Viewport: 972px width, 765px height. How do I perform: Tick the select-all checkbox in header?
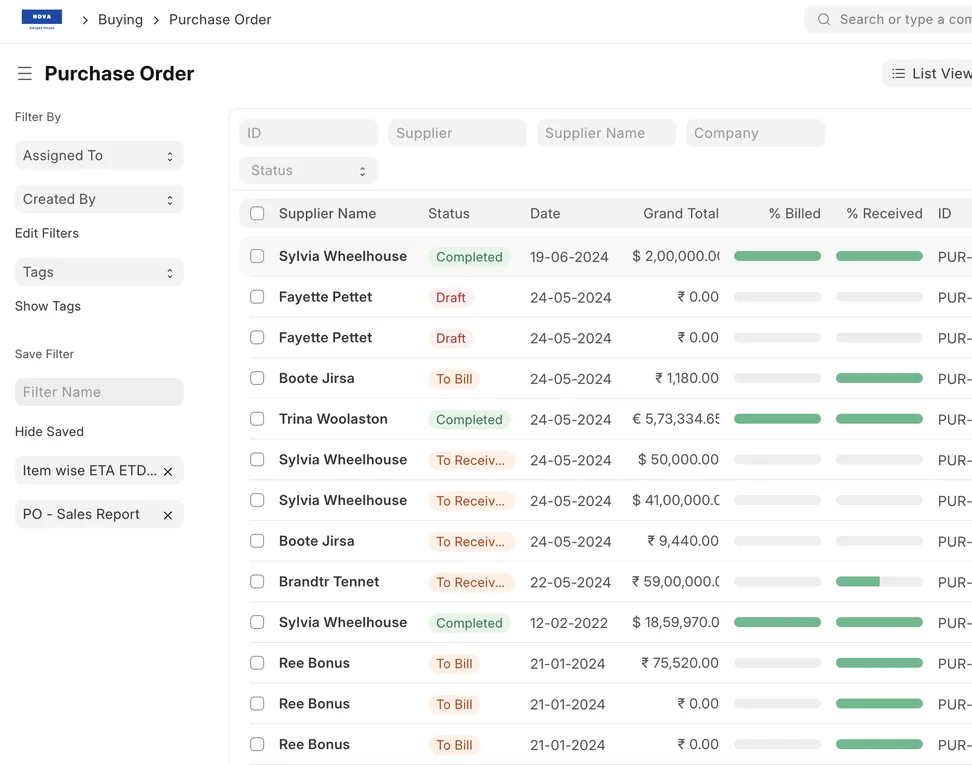click(257, 213)
